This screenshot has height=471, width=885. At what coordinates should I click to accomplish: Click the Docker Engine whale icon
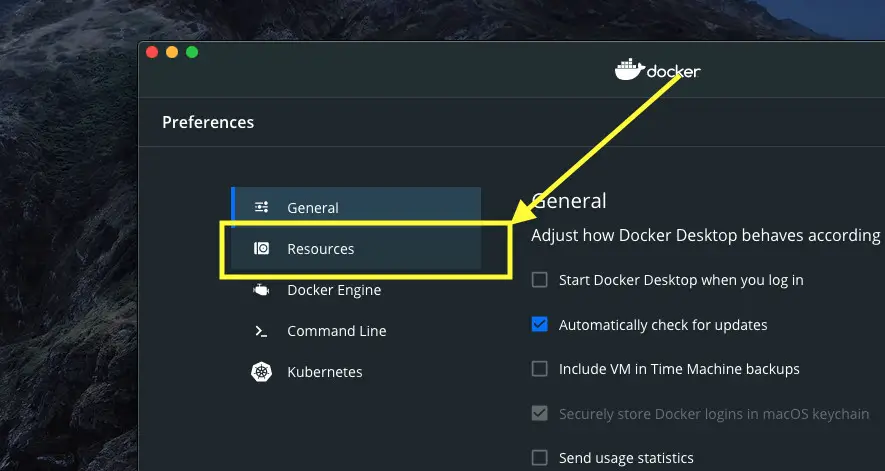pos(261,290)
